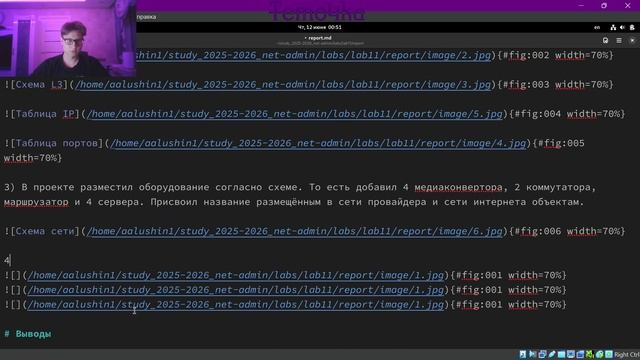Click the path ending with image/5.jpg
The height and width of the screenshot is (360, 640).
tap(294, 114)
